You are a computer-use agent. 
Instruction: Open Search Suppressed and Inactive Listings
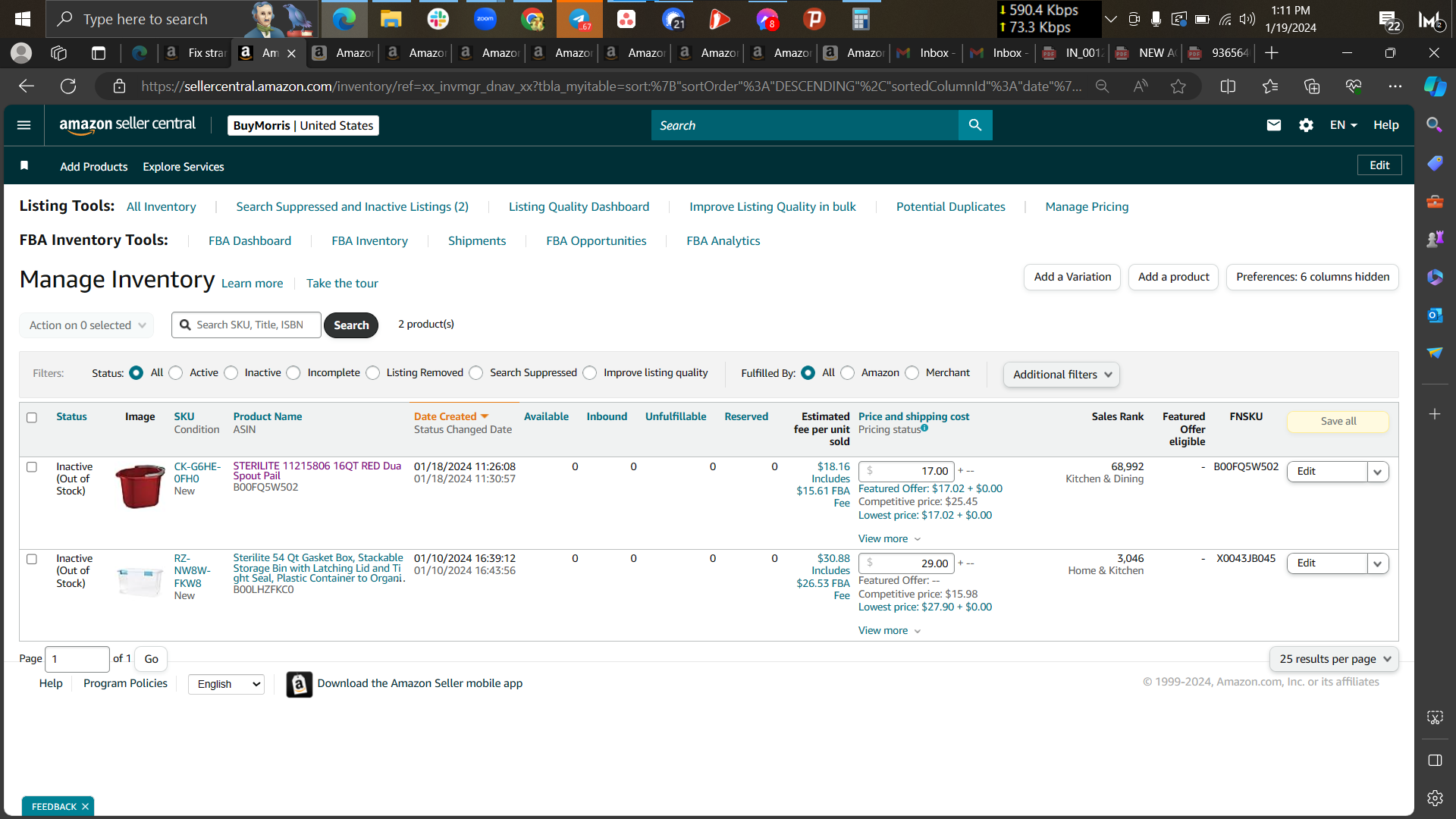pos(352,207)
